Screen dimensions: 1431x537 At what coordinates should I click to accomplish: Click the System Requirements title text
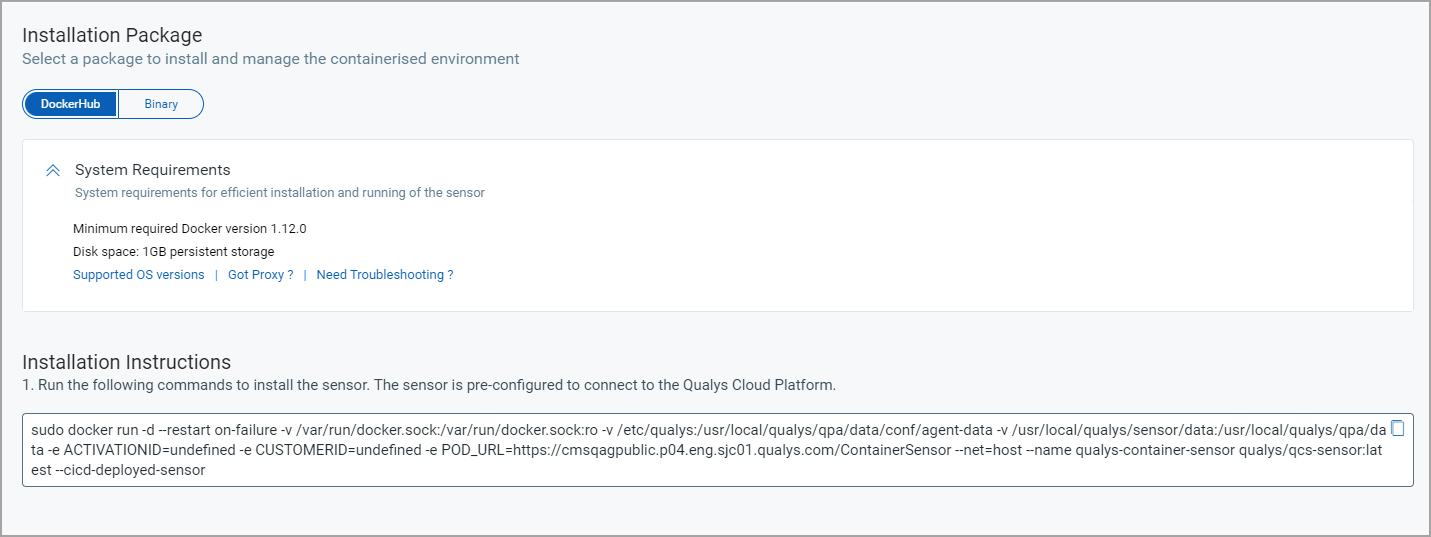click(153, 170)
